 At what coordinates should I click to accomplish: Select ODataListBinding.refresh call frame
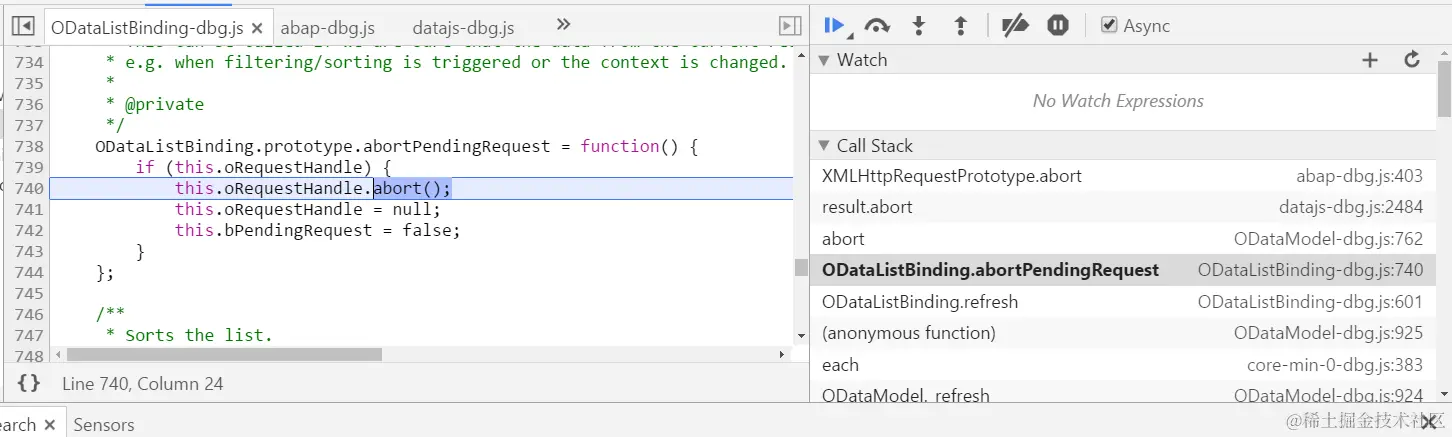(x=1123, y=302)
